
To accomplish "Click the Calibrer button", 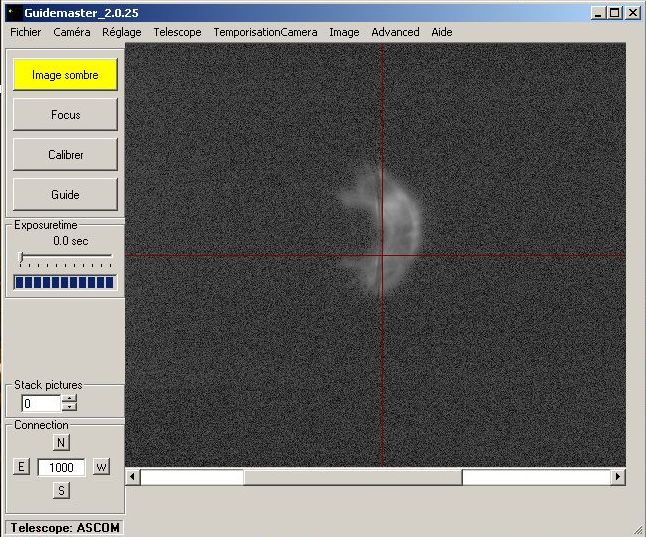I will click(x=65, y=155).
